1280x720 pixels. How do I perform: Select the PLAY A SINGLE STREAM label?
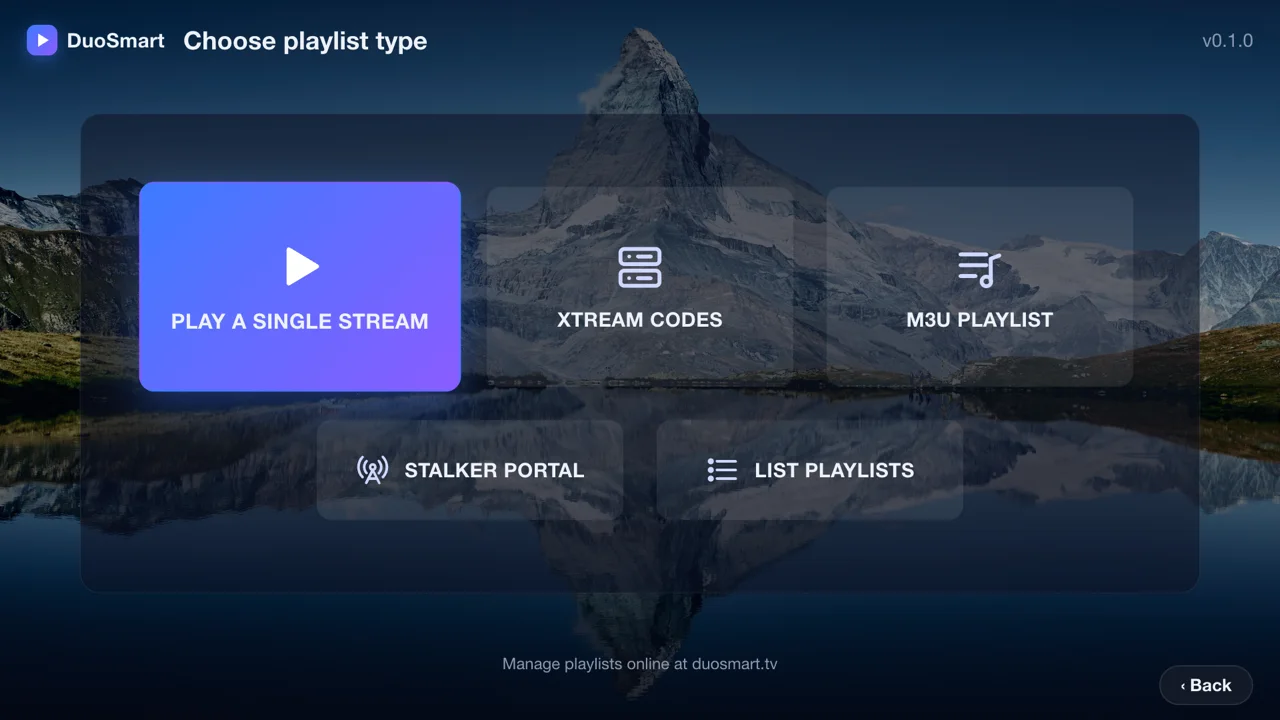pos(300,321)
